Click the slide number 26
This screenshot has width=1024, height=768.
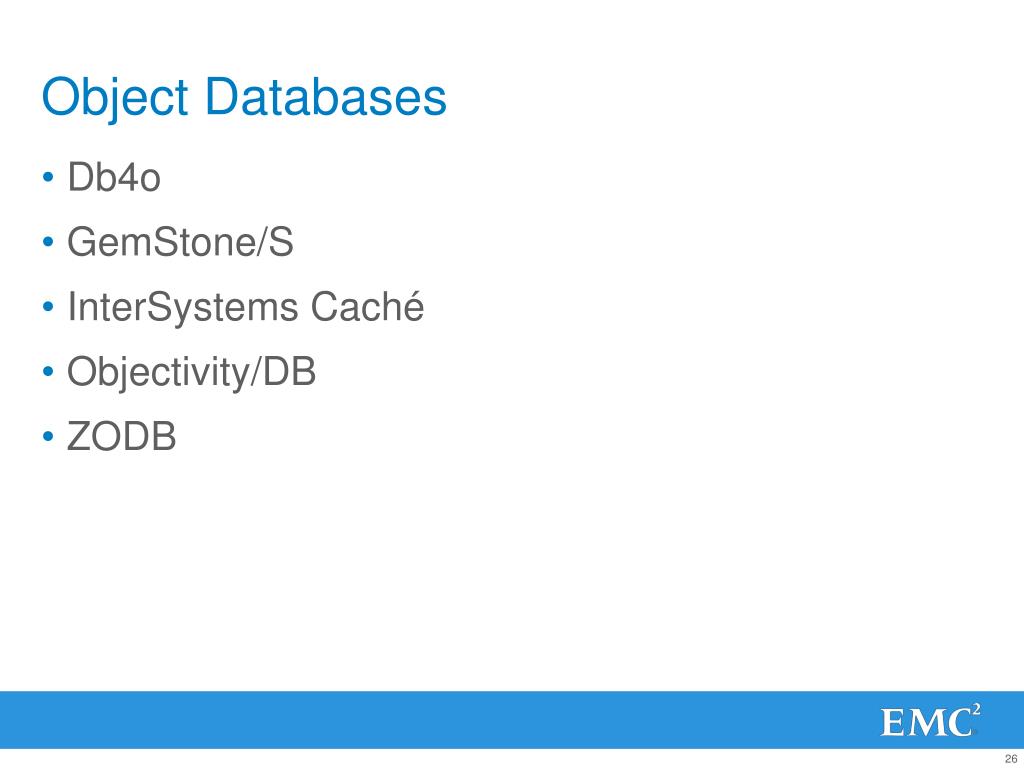[x=1011, y=760]
